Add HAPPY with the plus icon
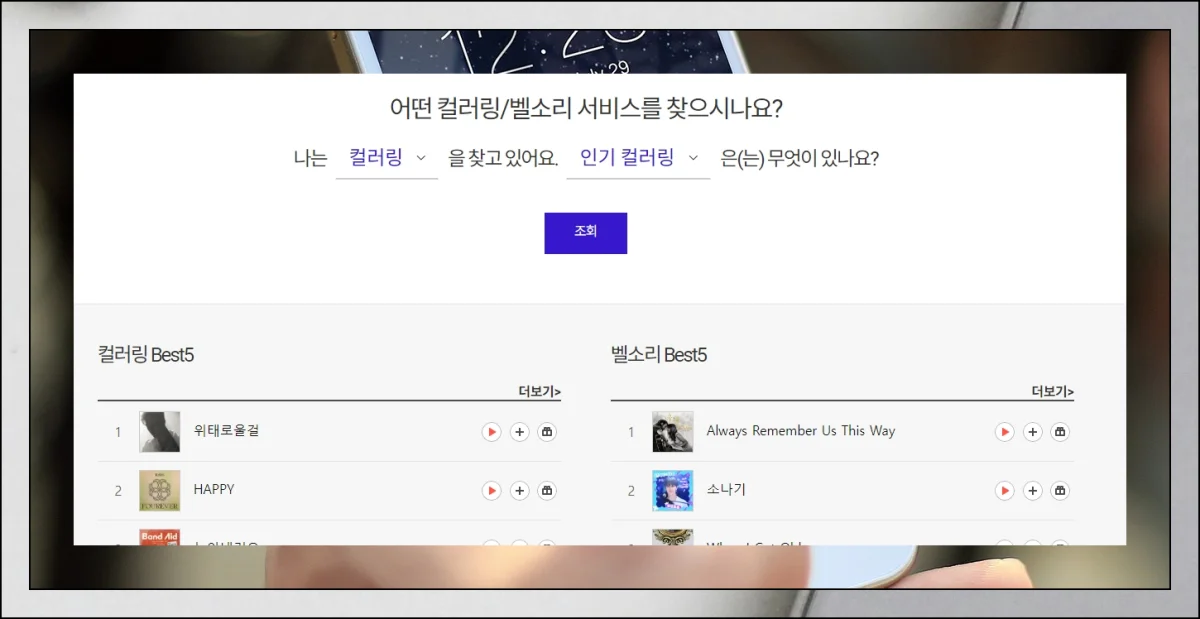The image size is (1200, 619). 519,491
